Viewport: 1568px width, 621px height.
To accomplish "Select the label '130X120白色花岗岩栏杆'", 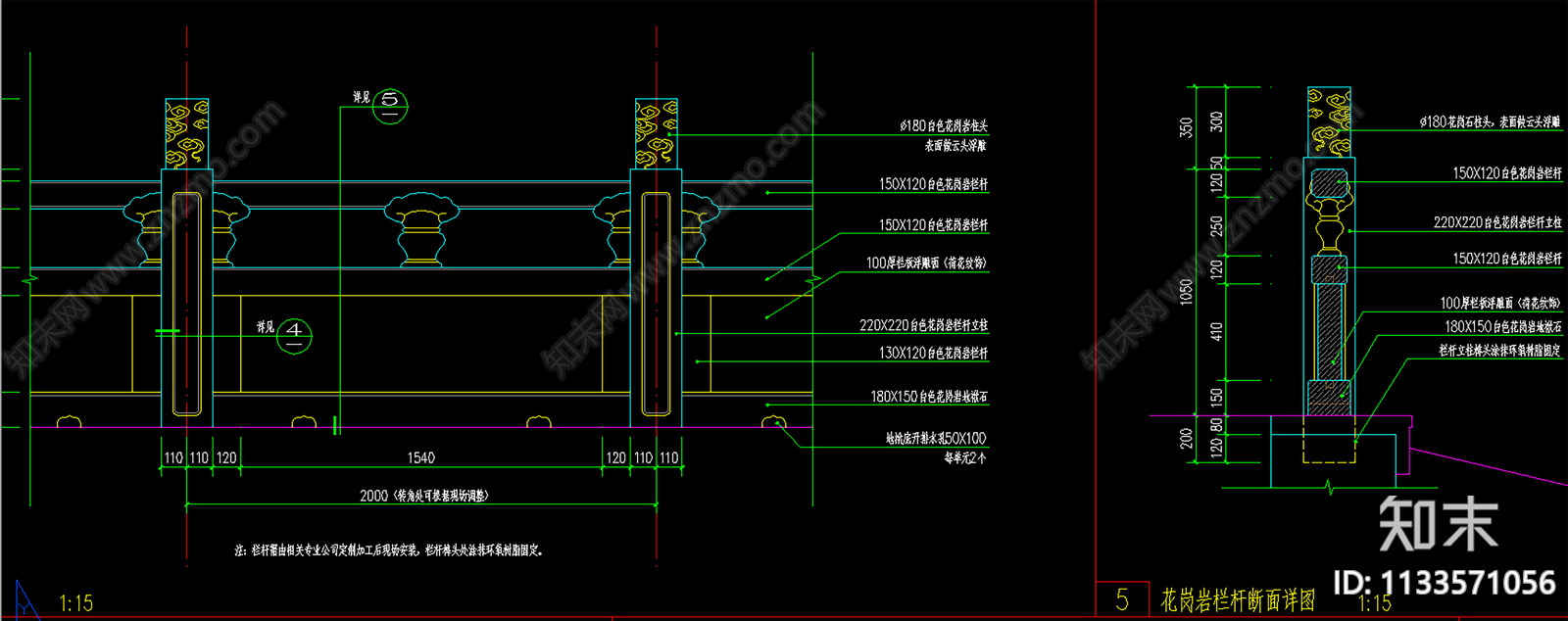I will coord(933,353).
